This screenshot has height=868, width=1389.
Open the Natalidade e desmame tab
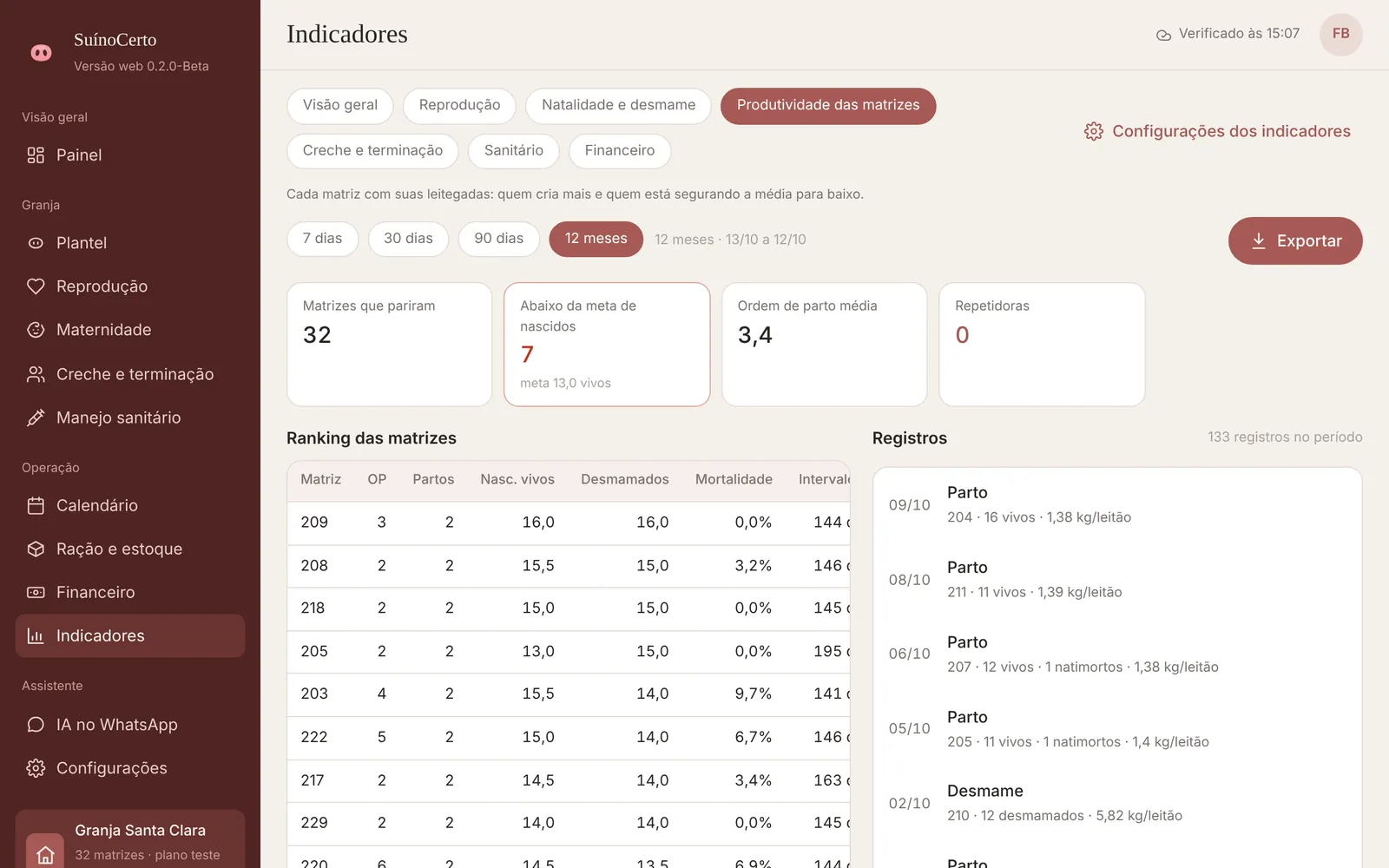coord(619,105)
